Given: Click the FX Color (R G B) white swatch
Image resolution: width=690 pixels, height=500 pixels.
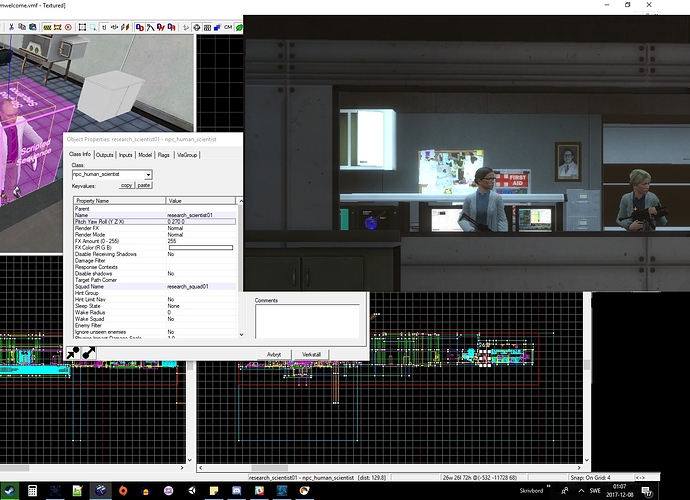Looking at the screenshot, I should click(x=201, y=248).
